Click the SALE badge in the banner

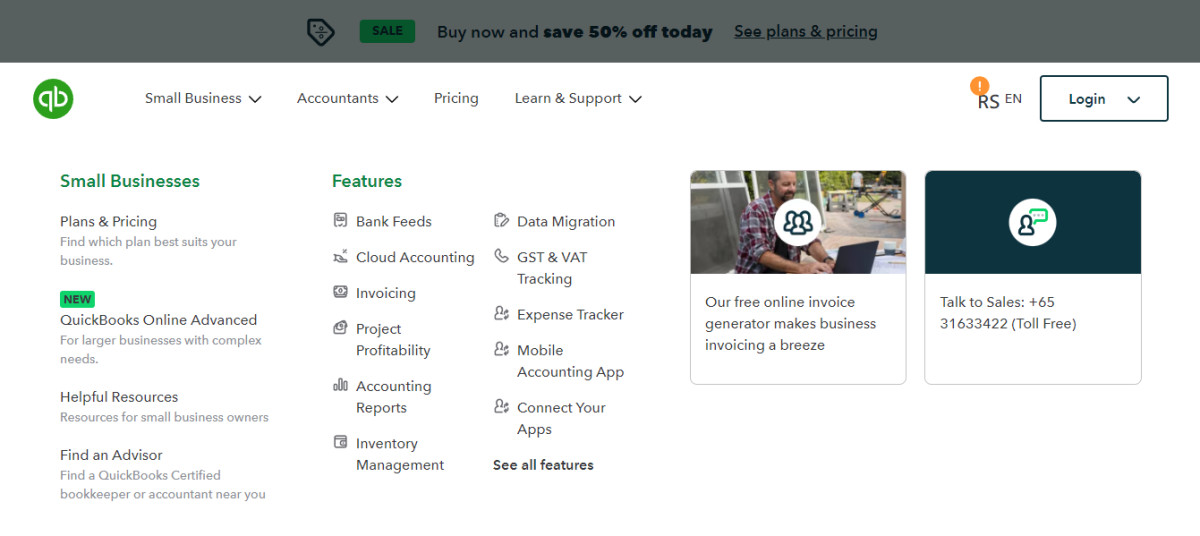pos(387,31)
